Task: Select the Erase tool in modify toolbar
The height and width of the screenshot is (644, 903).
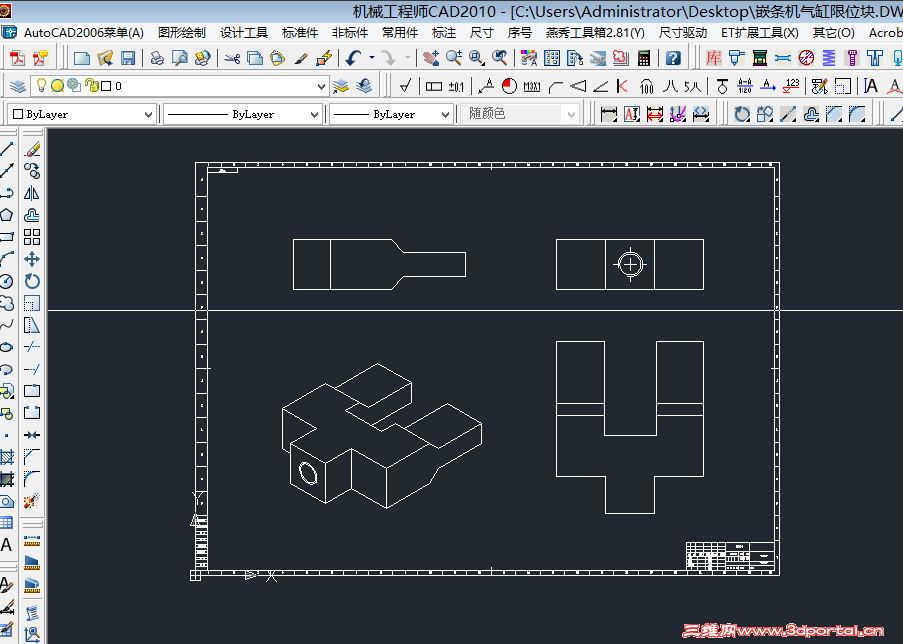Action: (32, 149)
